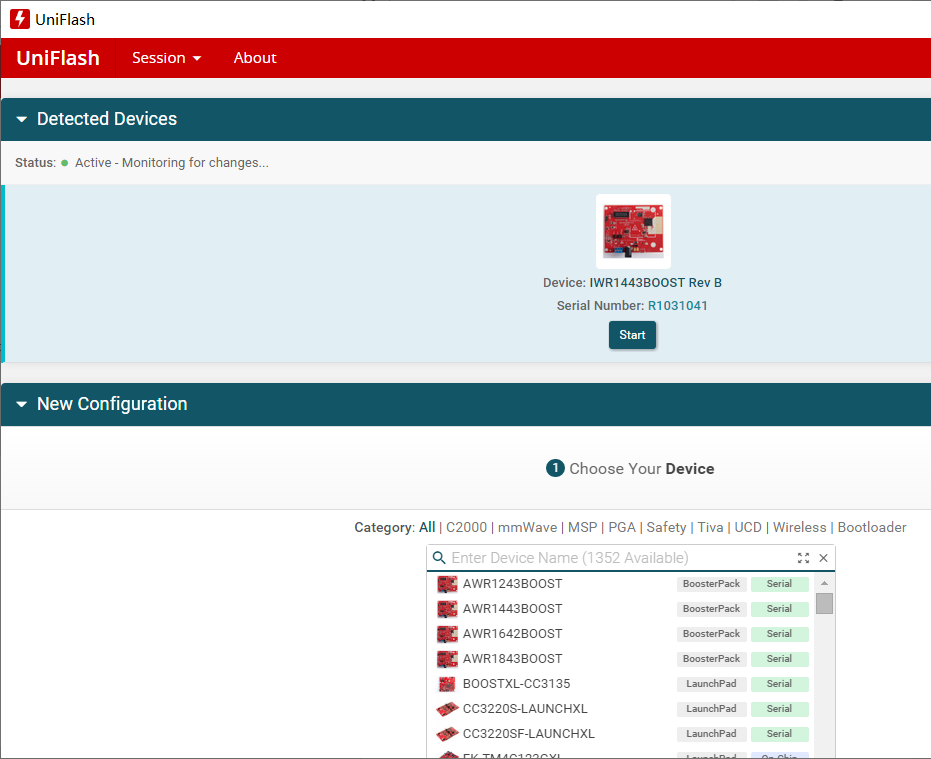931x759 pixels.
Task: Click the X icon to clear device search
Action: coord(824,558)
